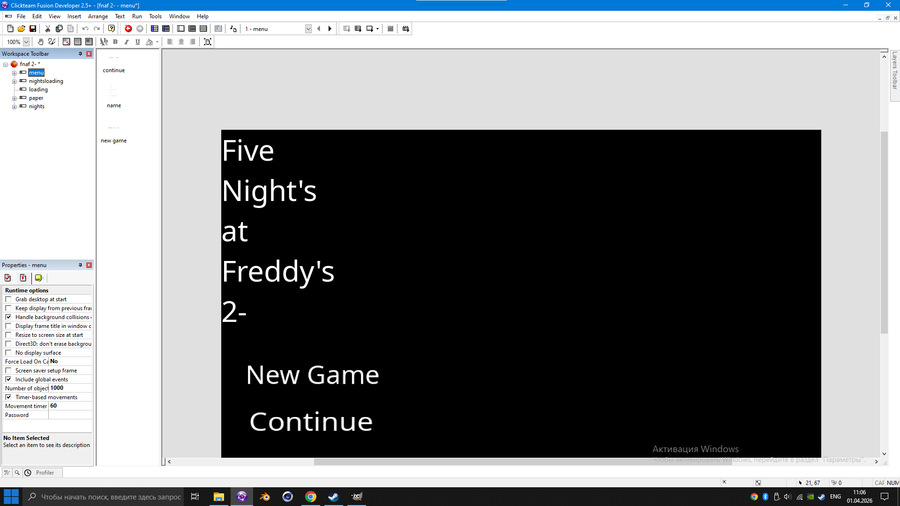Close the Properties panel
This screenshot has width=900, height=506.
[89, 265]
